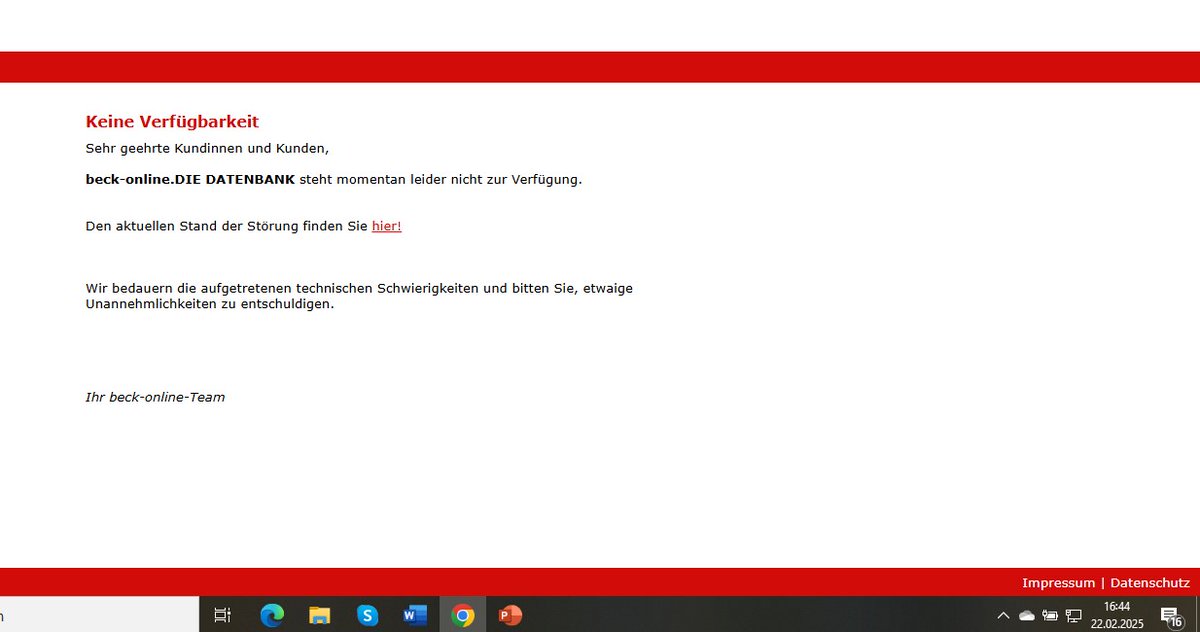Open Skype from the taskbar
Image resolution: width=1200 pixels, height=632 pixels.
pyautogui.click(x=367, y=615)
